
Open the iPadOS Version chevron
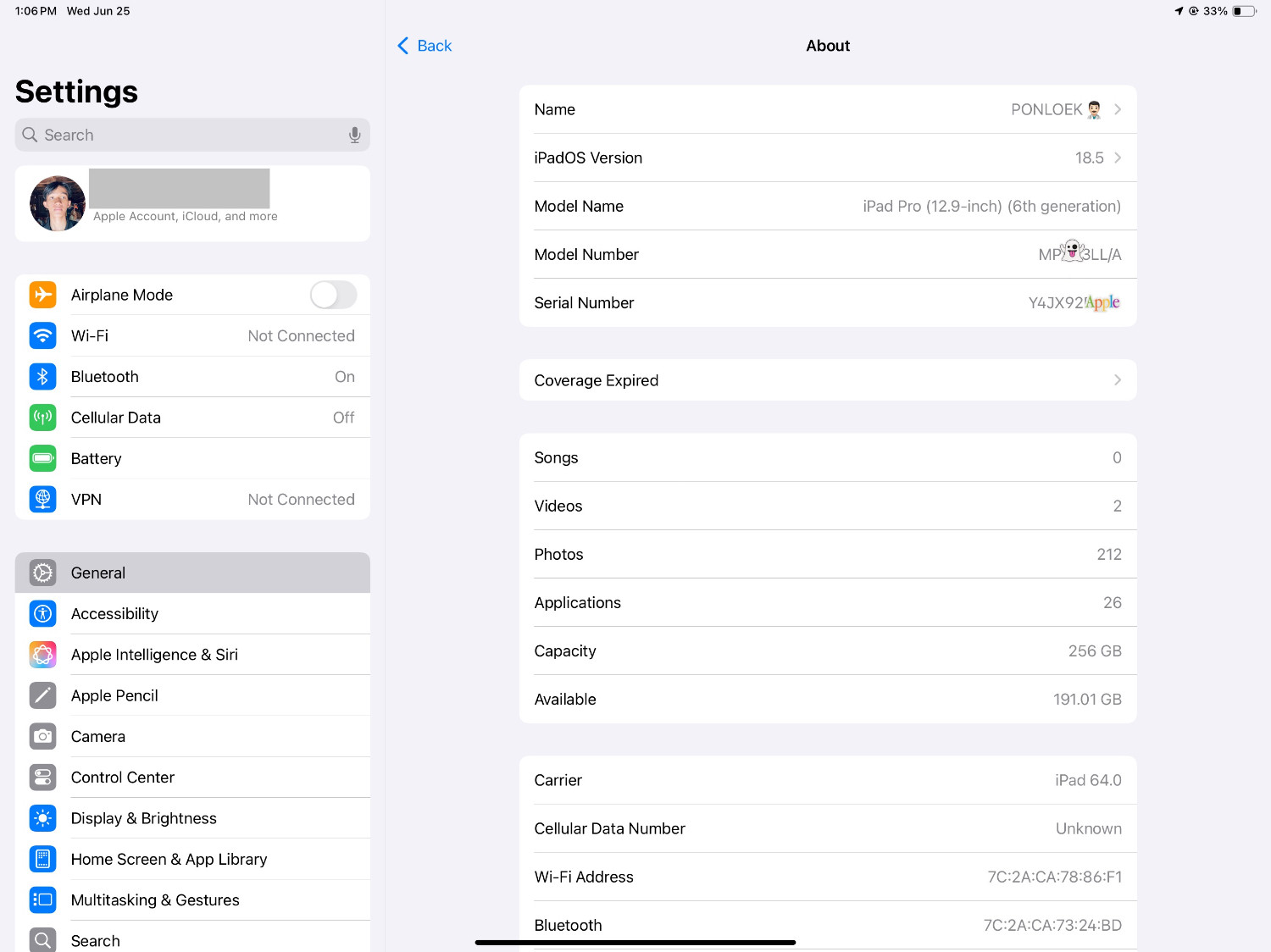point(1118,158)
